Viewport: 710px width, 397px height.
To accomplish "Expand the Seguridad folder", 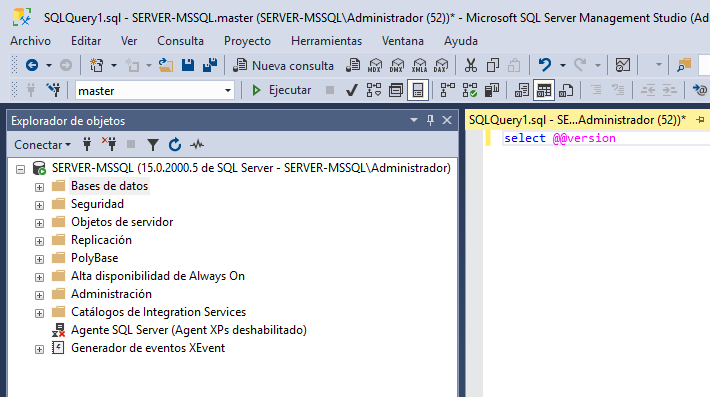I will 39,205.
